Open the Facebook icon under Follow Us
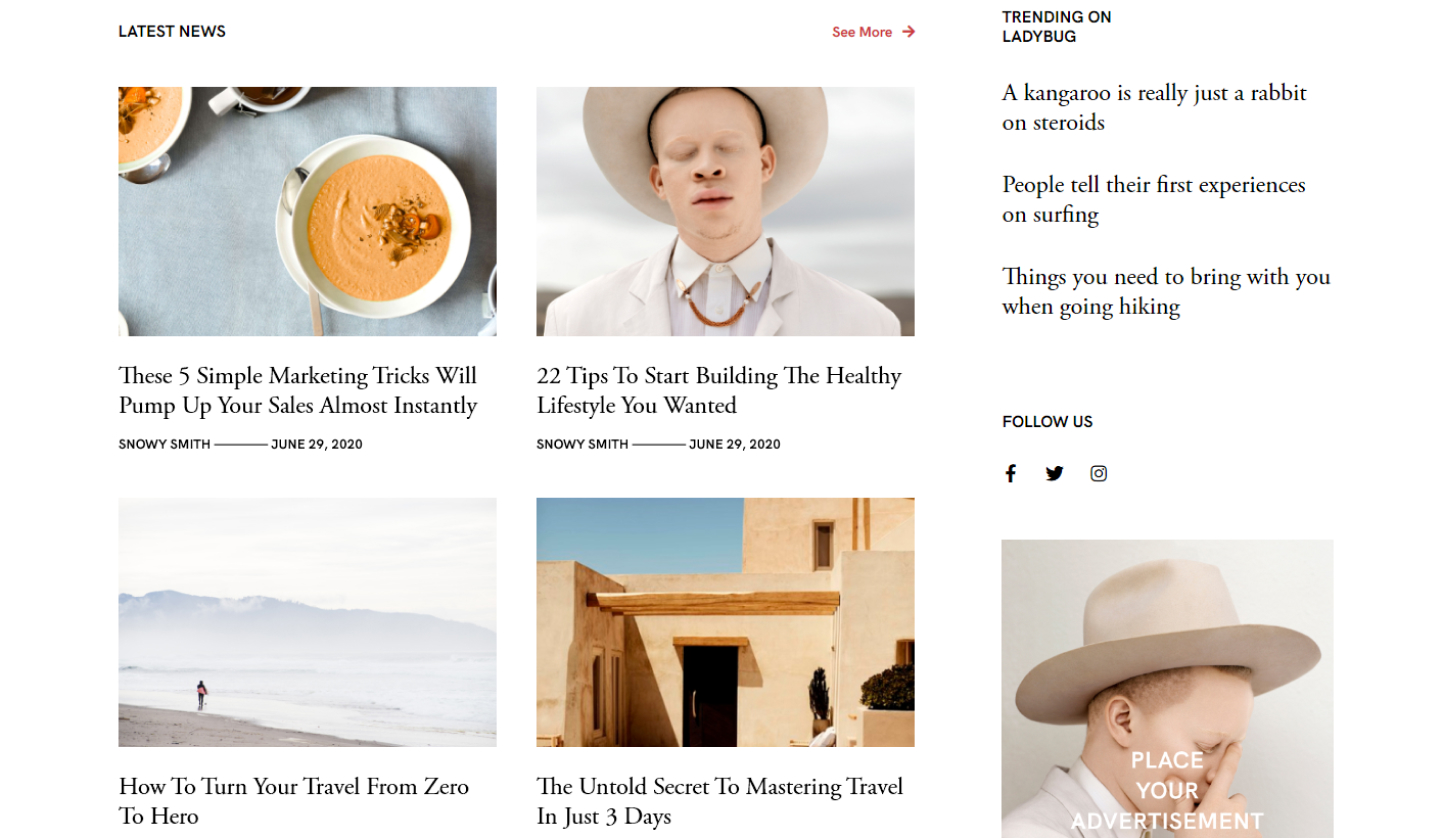This screenshot has width=1440, height=838. 1010,474
